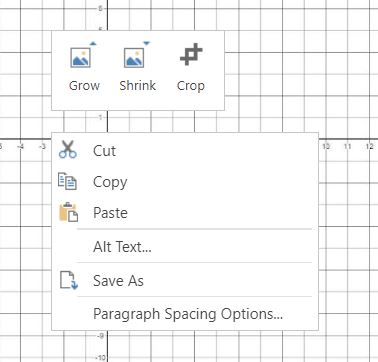Click the Shrink text label
The width and height of the screenshot is (378, 362).
coord(137,86)
